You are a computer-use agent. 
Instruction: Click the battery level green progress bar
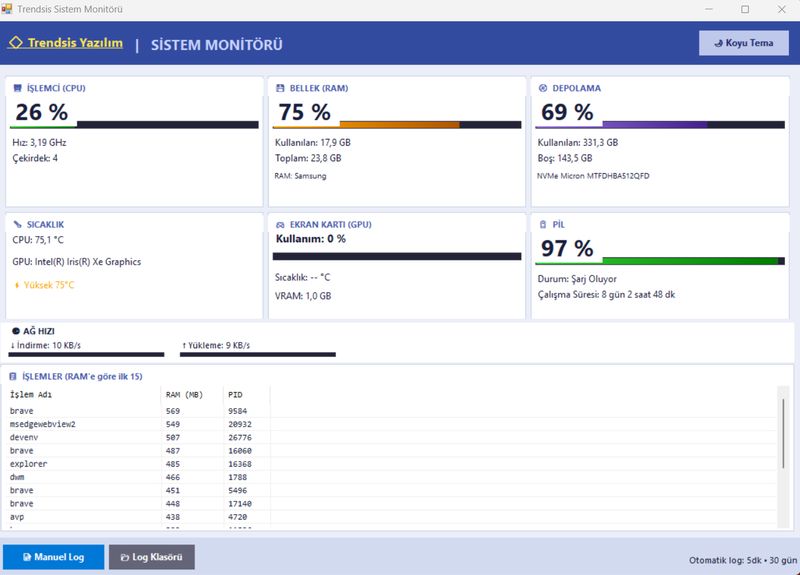(660, 261)
